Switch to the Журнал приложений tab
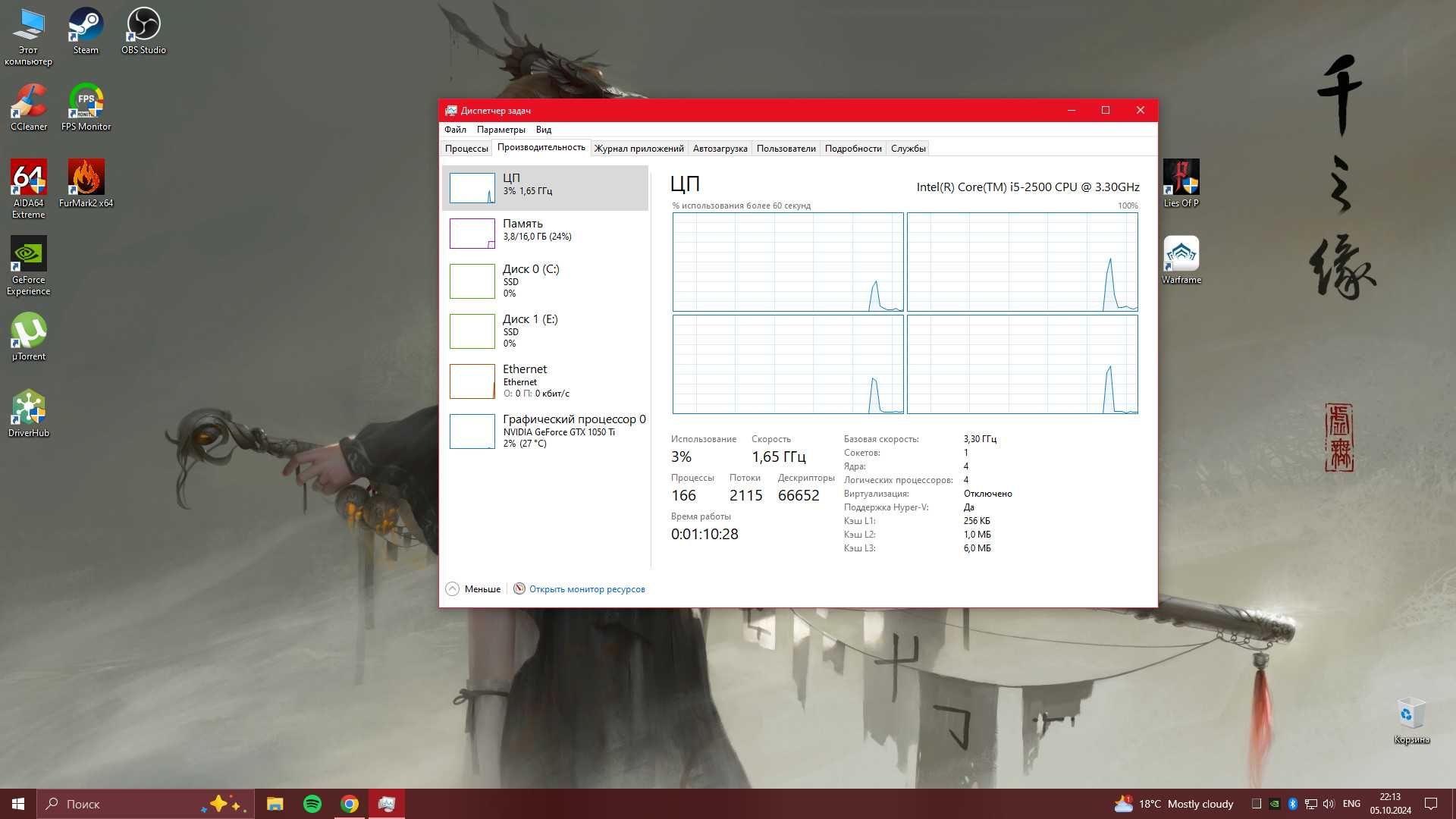The height and width of the screenshot is (819, 1456). coord(639,149)
